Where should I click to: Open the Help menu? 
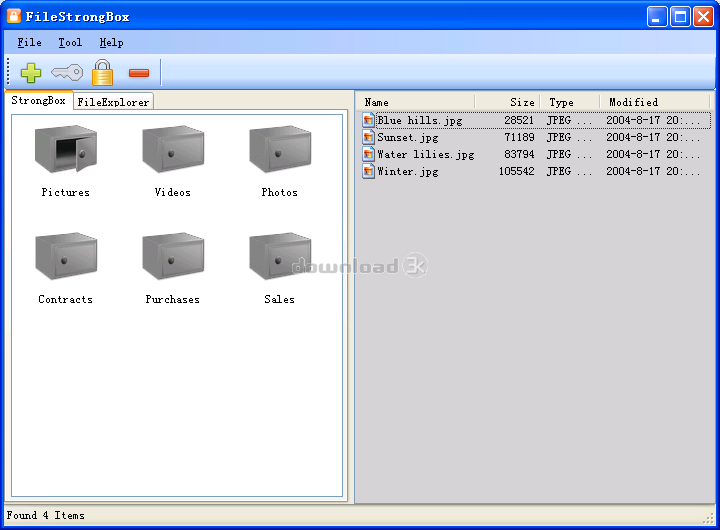pos(111,43)
